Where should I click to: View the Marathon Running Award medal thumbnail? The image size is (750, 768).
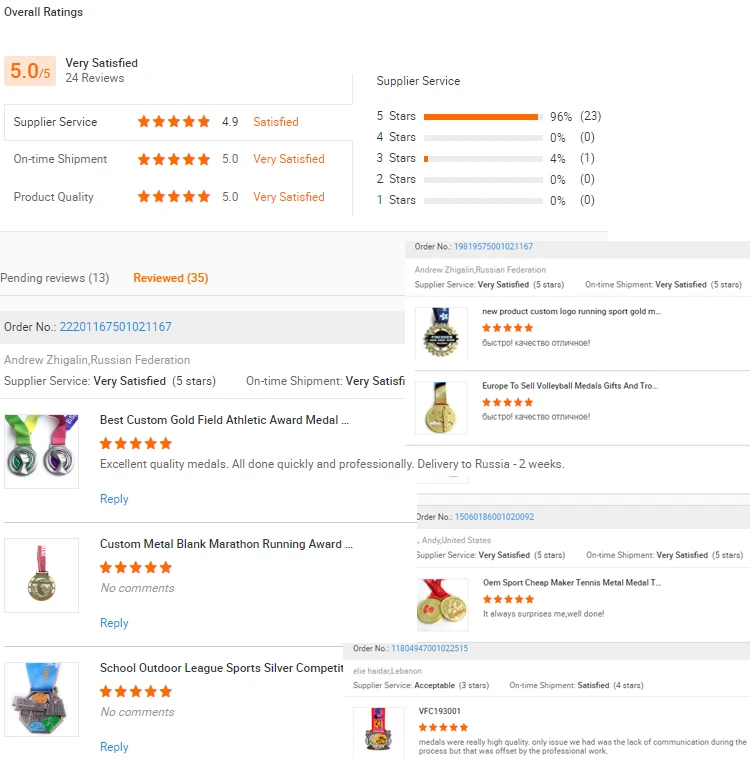click(x=42, y=575)
